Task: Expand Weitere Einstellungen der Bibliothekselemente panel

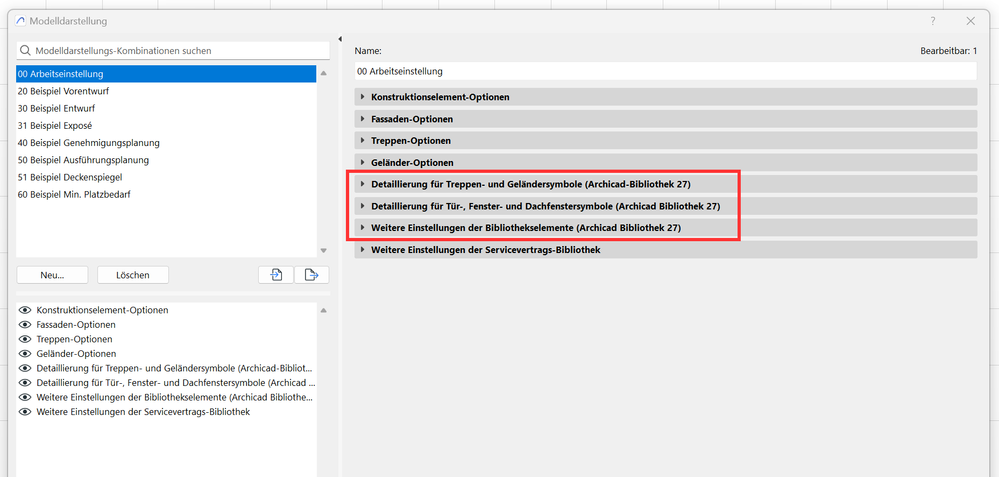Action: (x=665, y=227)
